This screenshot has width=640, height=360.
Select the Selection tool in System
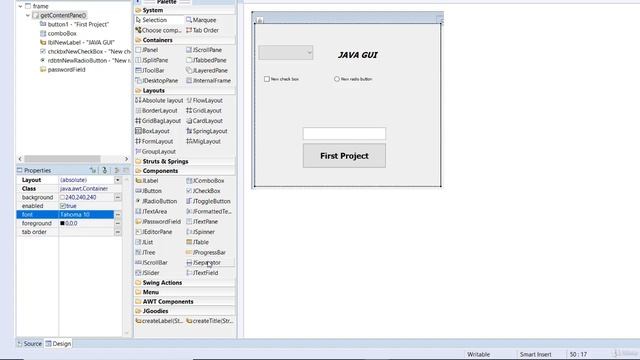[151, 20]
